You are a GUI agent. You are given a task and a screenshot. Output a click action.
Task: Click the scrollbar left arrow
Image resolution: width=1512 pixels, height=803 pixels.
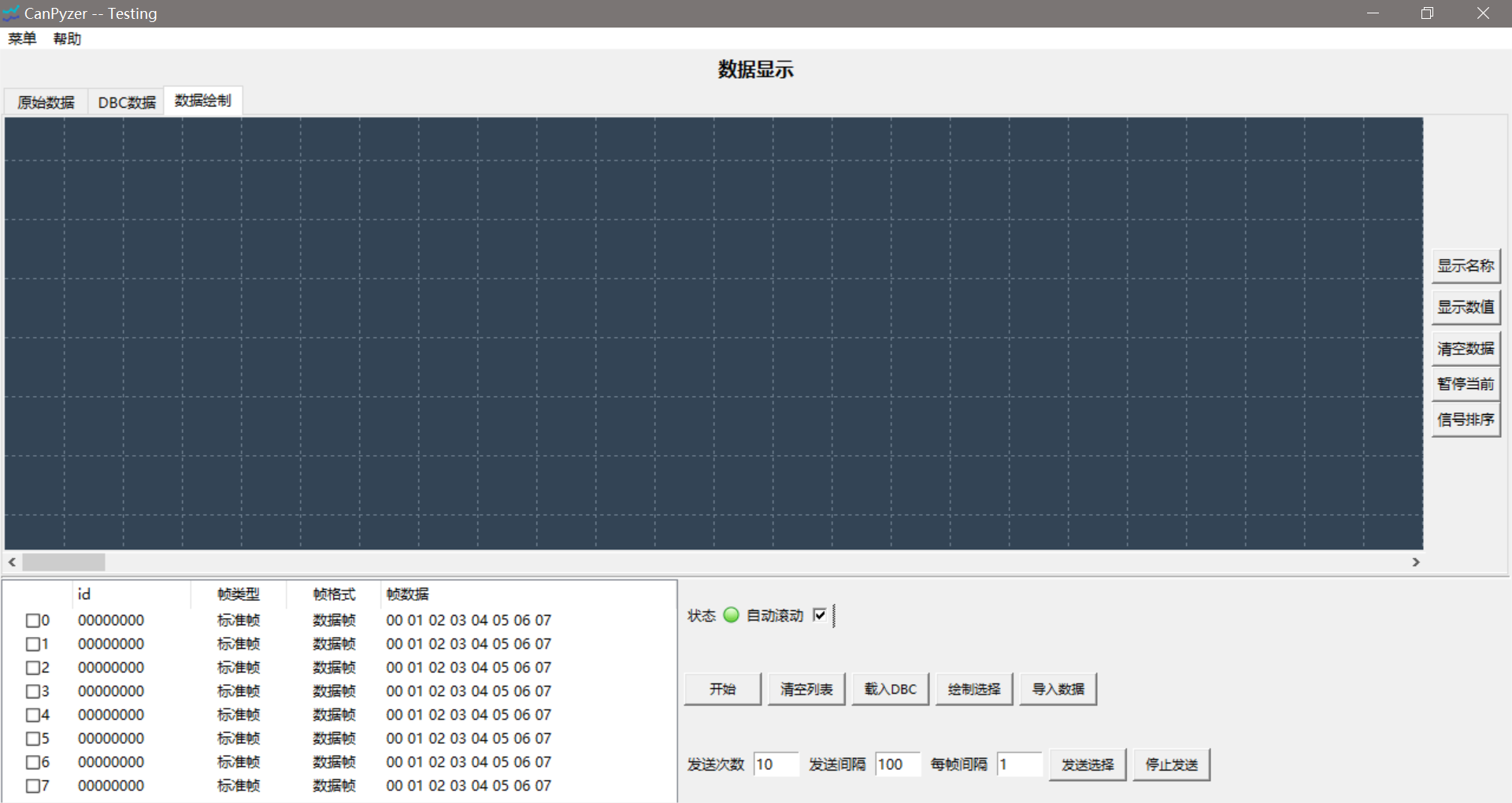click(12, 562)
